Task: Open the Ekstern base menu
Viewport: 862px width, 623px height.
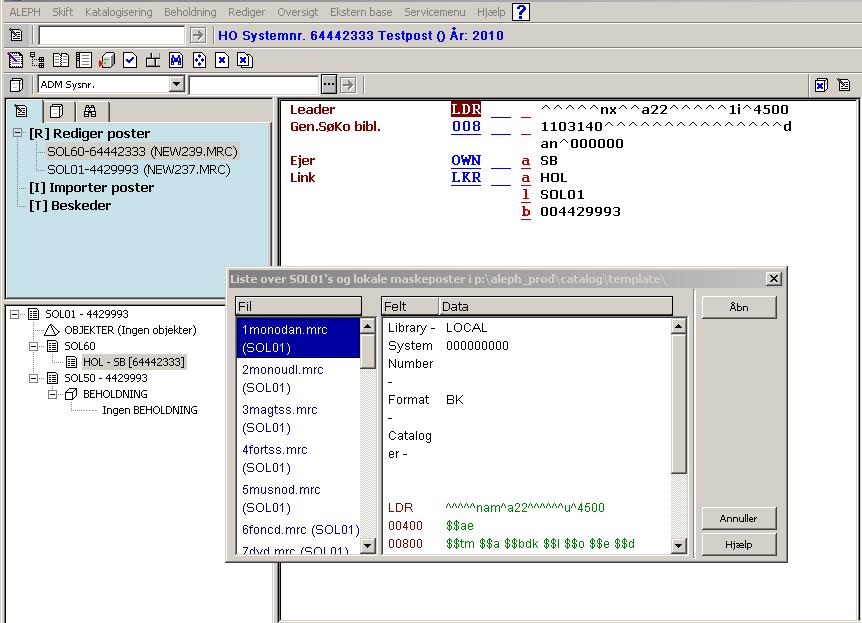Action: pos(360,12)
